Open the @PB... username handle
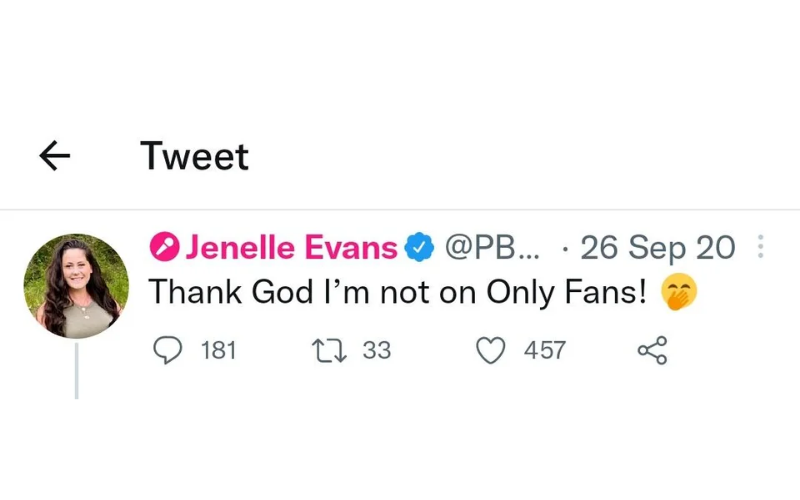This screenshot has width=800, height=500. click(492, 247)
